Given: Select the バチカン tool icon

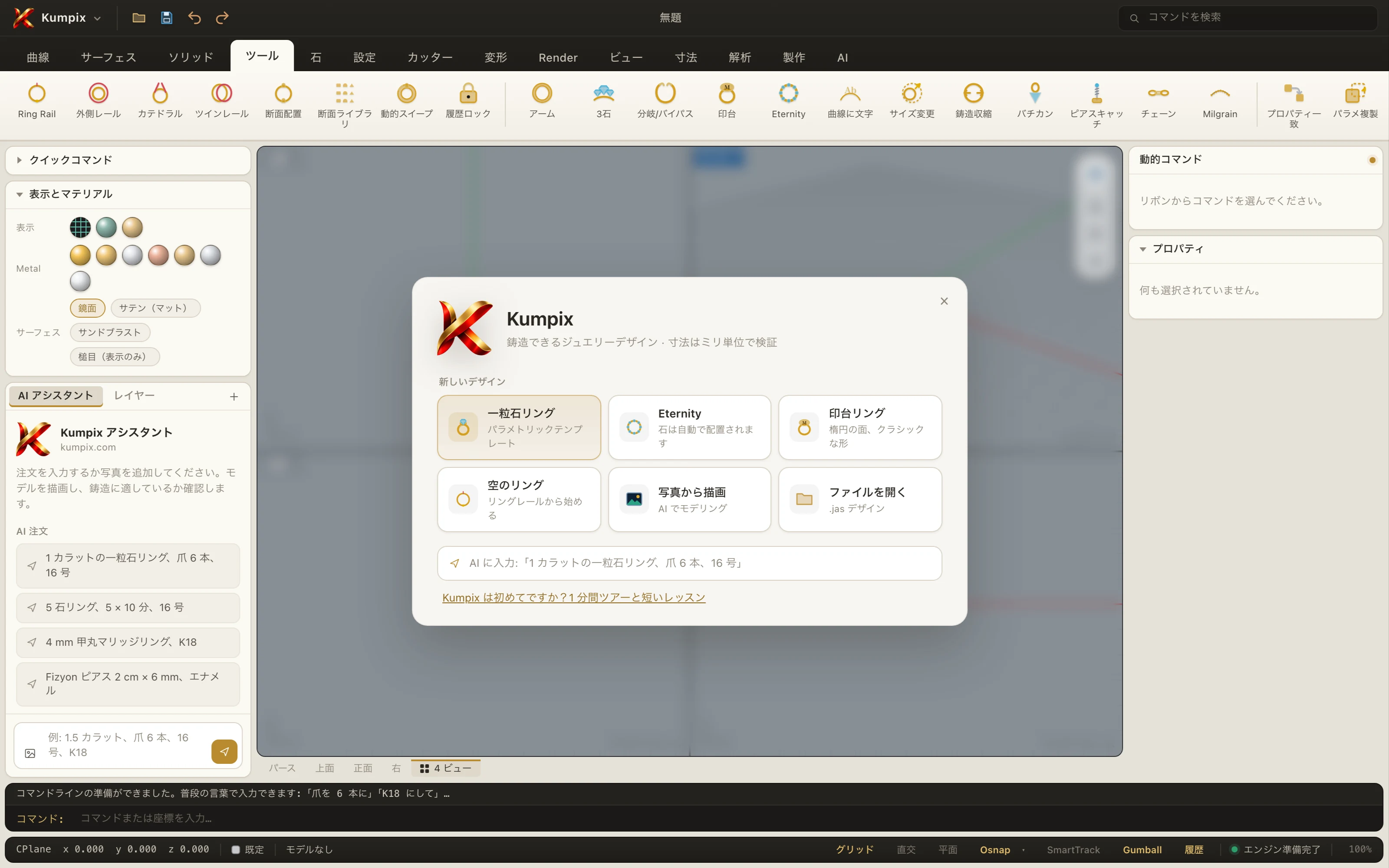Looking at the screenshot, I should pyautogui.click(x=1035, y=93).
